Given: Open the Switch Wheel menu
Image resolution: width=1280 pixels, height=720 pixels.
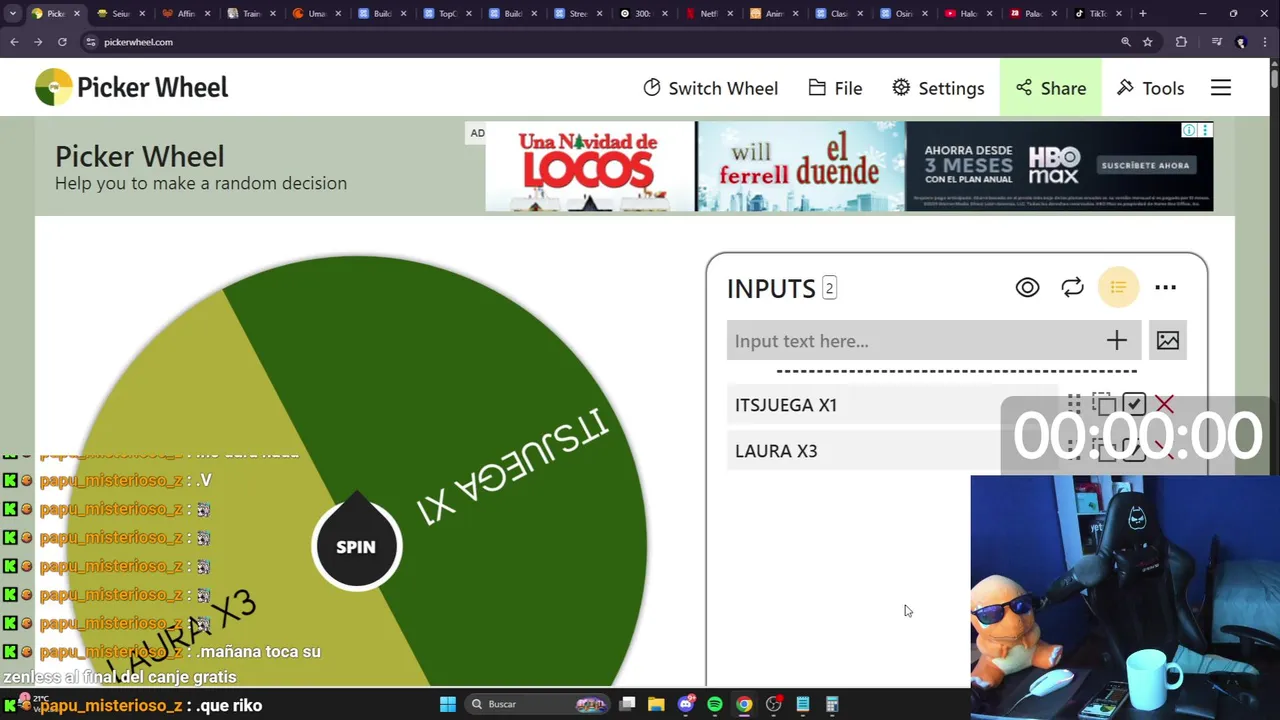Looking at the screenshot, I should point(710,88).
